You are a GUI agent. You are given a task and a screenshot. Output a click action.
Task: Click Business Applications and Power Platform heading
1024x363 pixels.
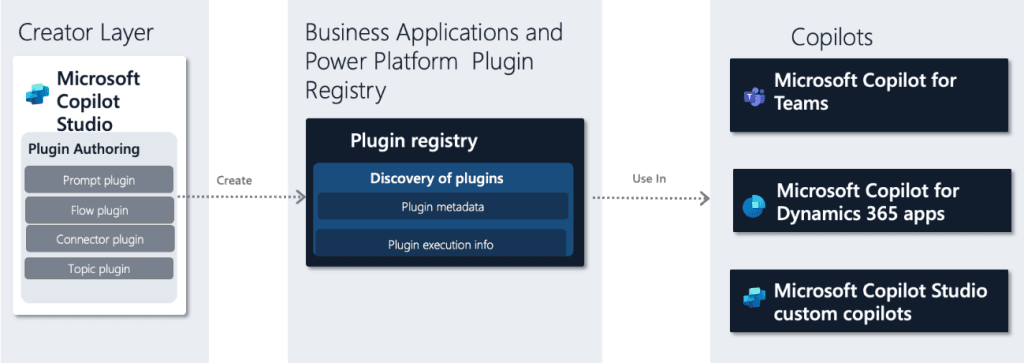[x=434, y=62]
